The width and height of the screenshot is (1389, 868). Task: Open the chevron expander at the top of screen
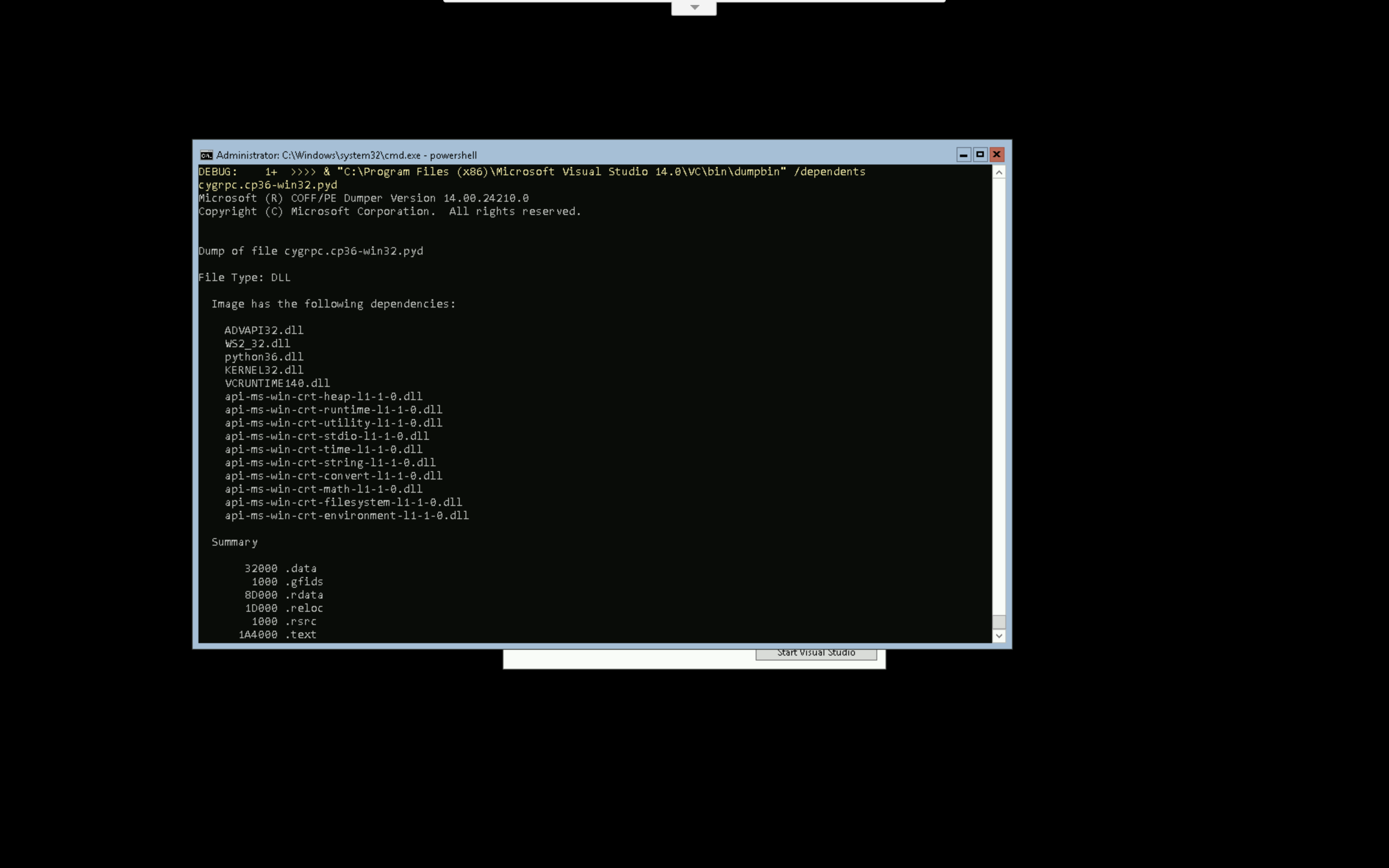(x=694, y=7)
